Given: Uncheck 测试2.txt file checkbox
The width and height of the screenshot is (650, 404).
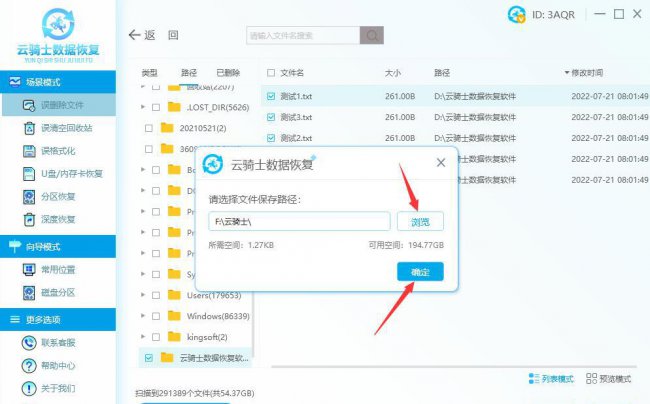Looking at the screenshot, I should click(x=271, y=138).
